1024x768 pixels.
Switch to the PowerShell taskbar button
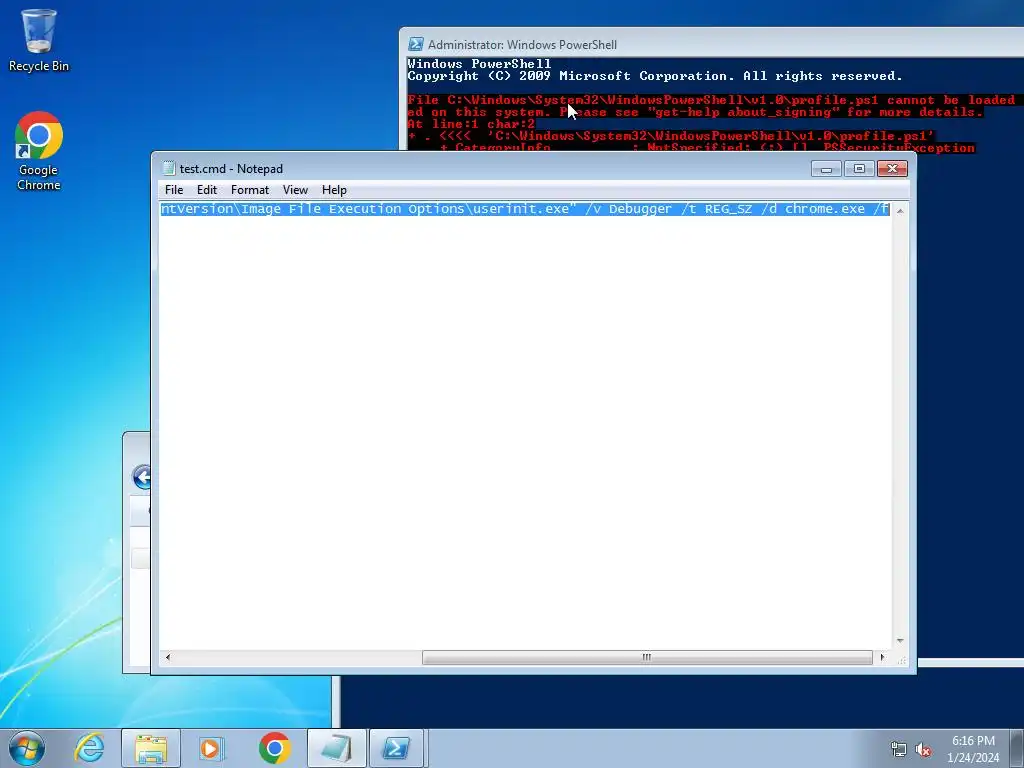pos(397,748)
